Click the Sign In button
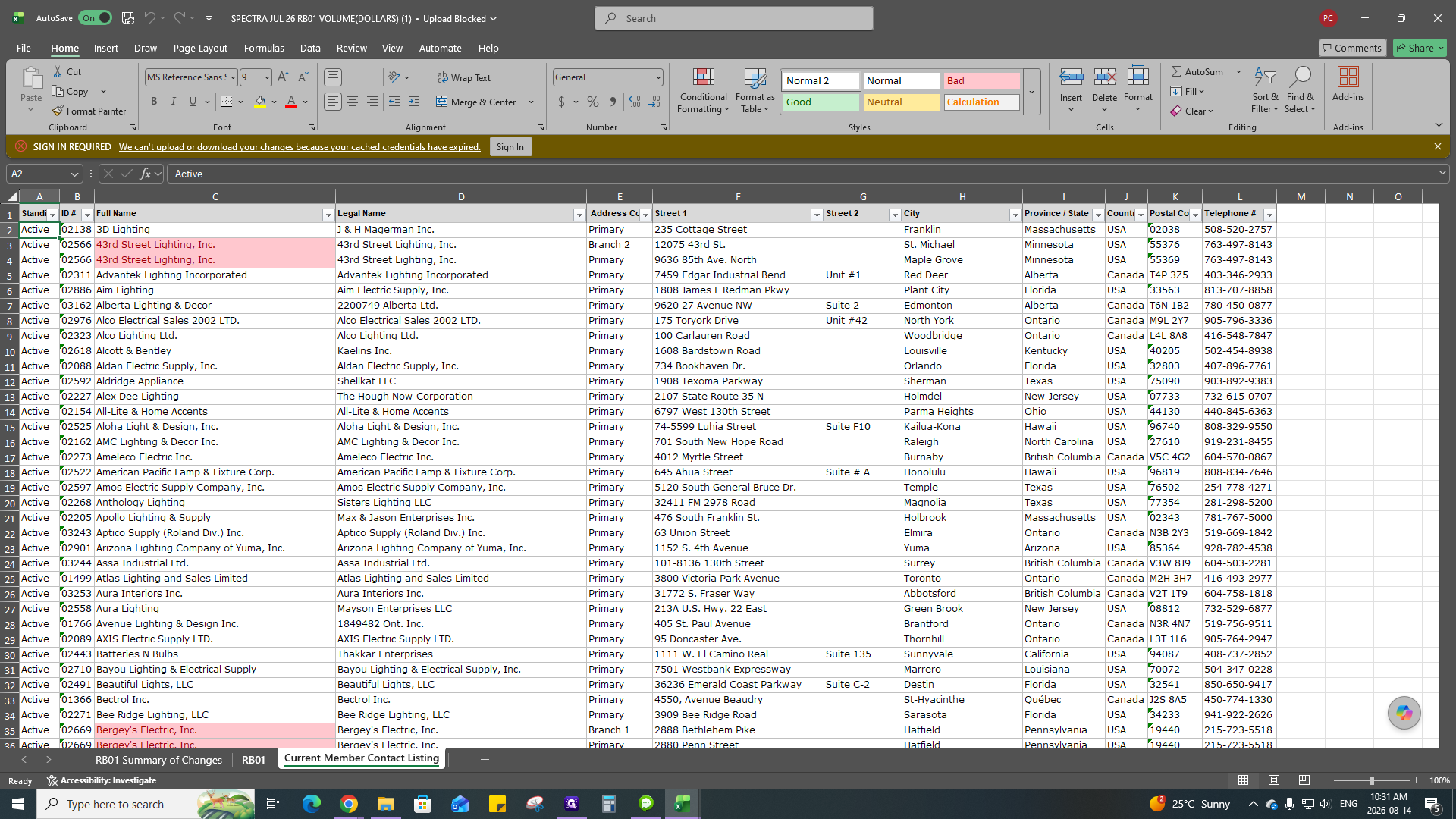The width and height of the screenshot is (1456, 819). pos(510,147)
